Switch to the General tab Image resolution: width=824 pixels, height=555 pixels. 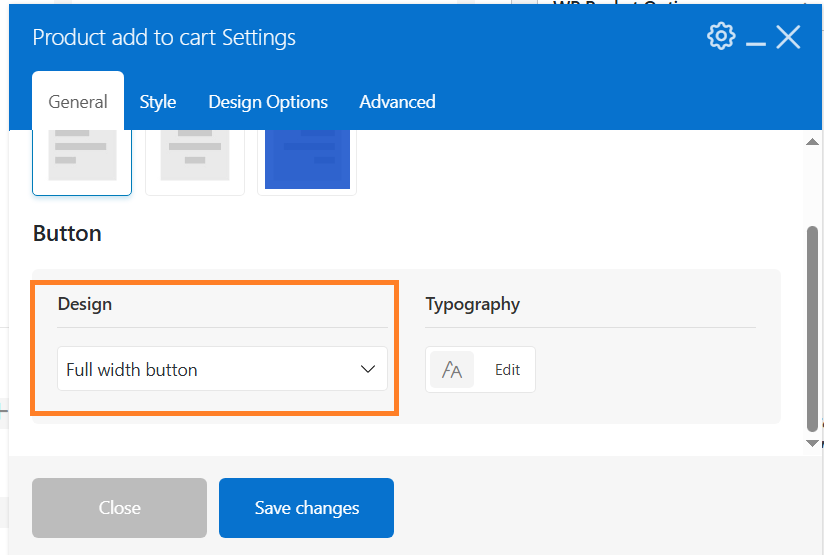coord(78,101)
